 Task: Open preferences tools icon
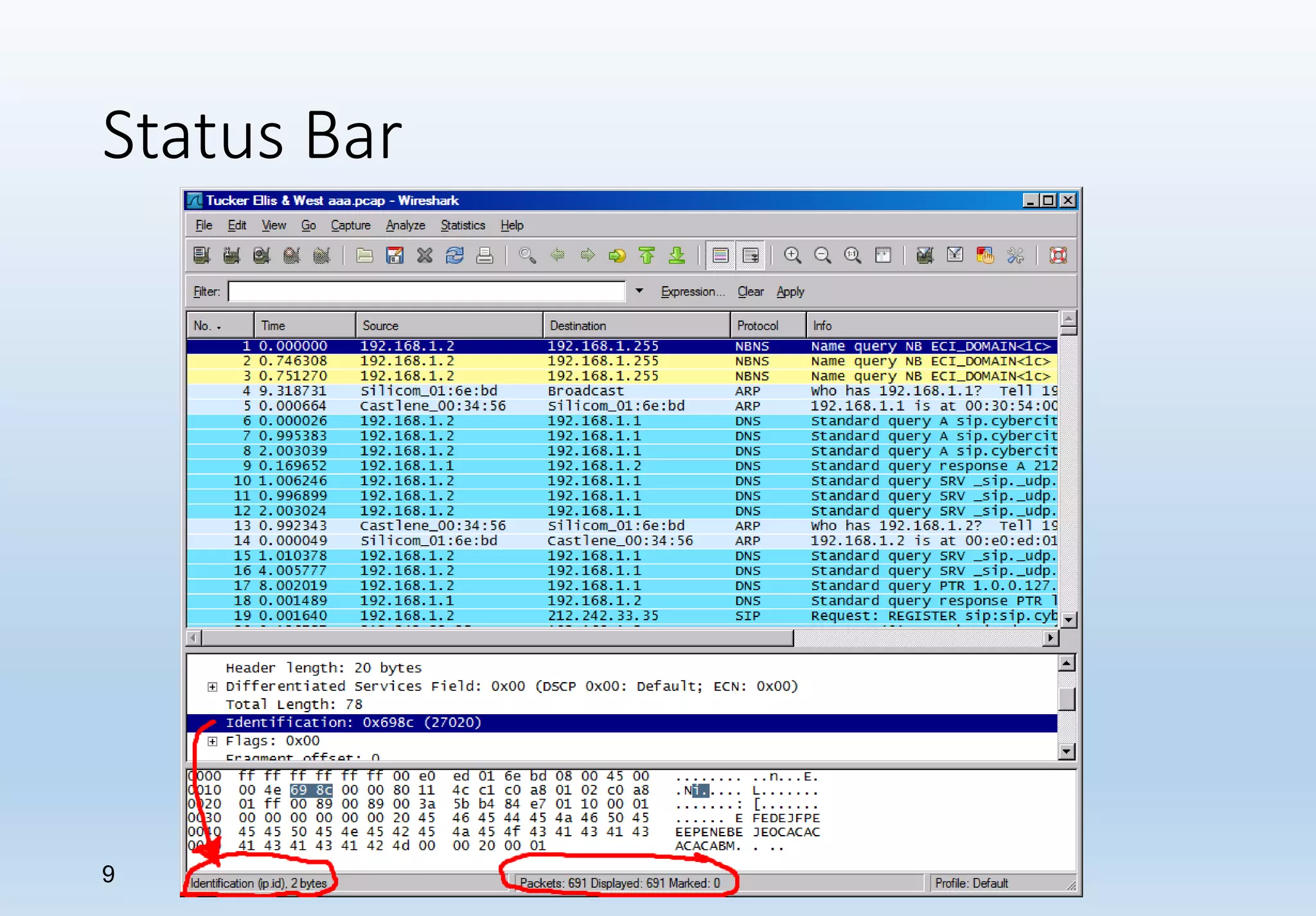click(1015, 255)
